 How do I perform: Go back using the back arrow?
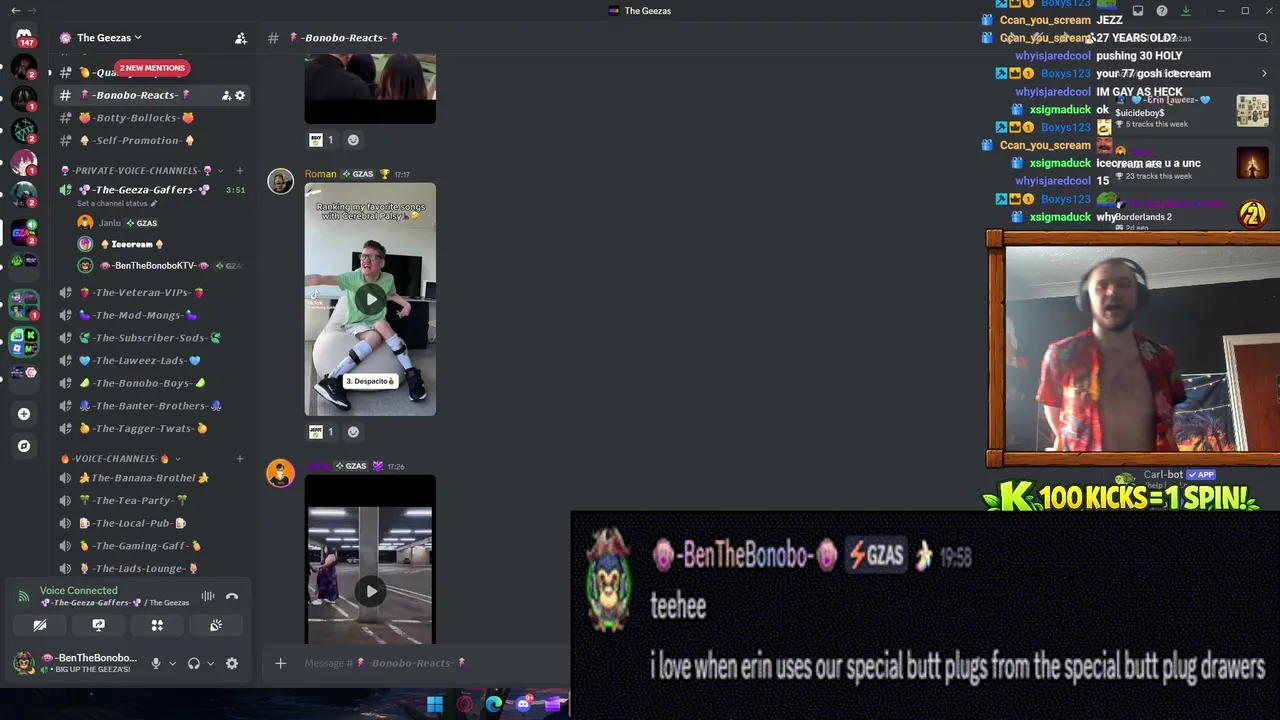(15, 11)
